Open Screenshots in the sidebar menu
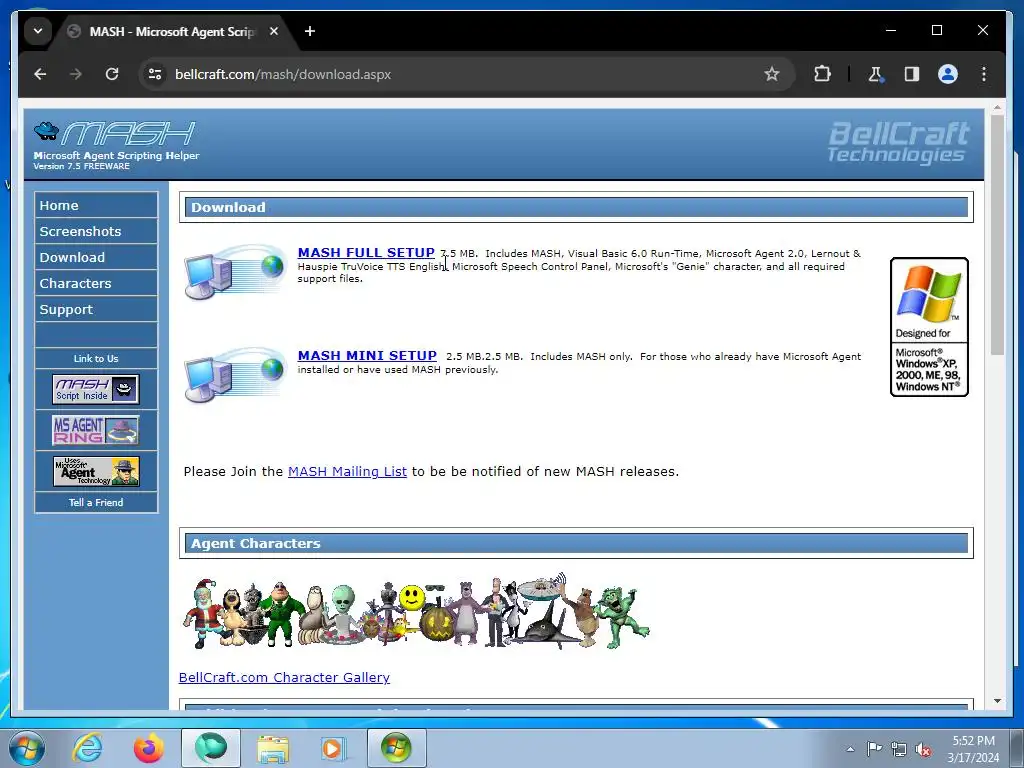The width and height of the screenshot is (1024, 768). [96, 231]
